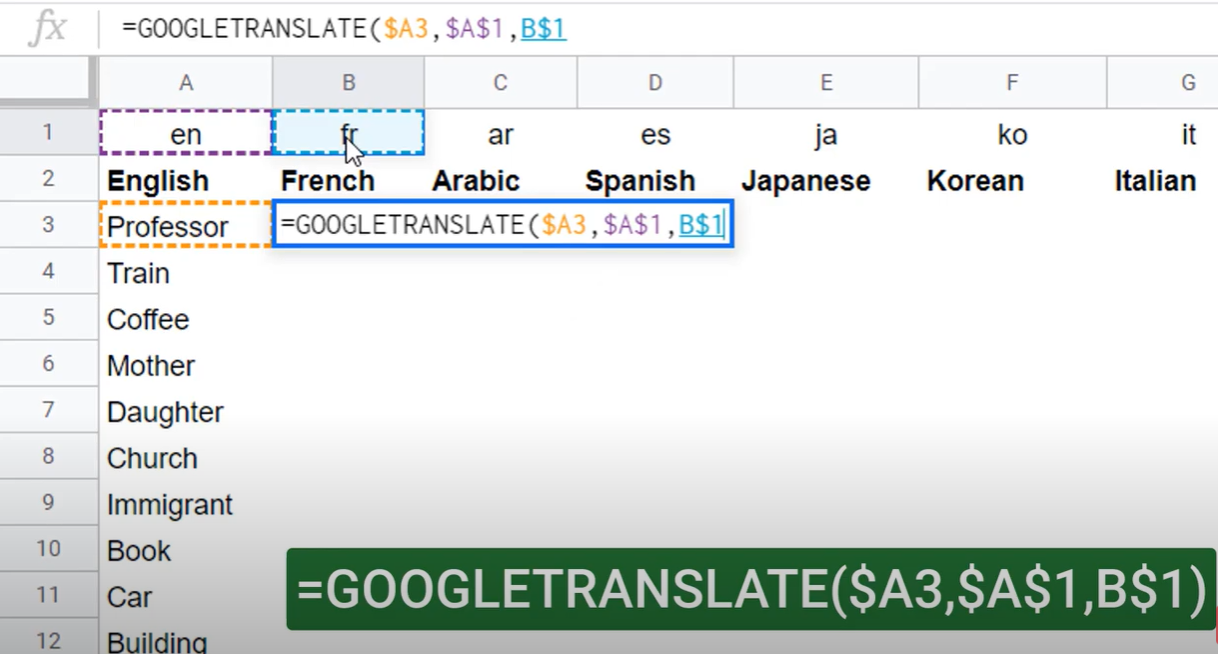Click the cell containing 'es'
The width and height of the screenshot is (1218, 654).
point(655,133)
